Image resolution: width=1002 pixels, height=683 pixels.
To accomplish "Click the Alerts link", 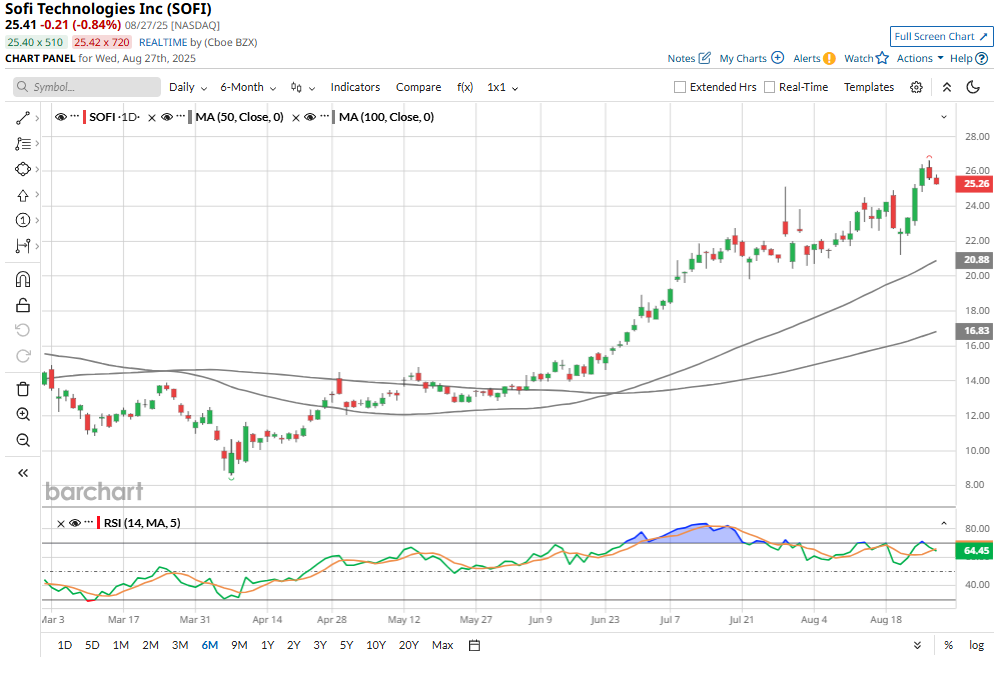I will pos(806,58).
